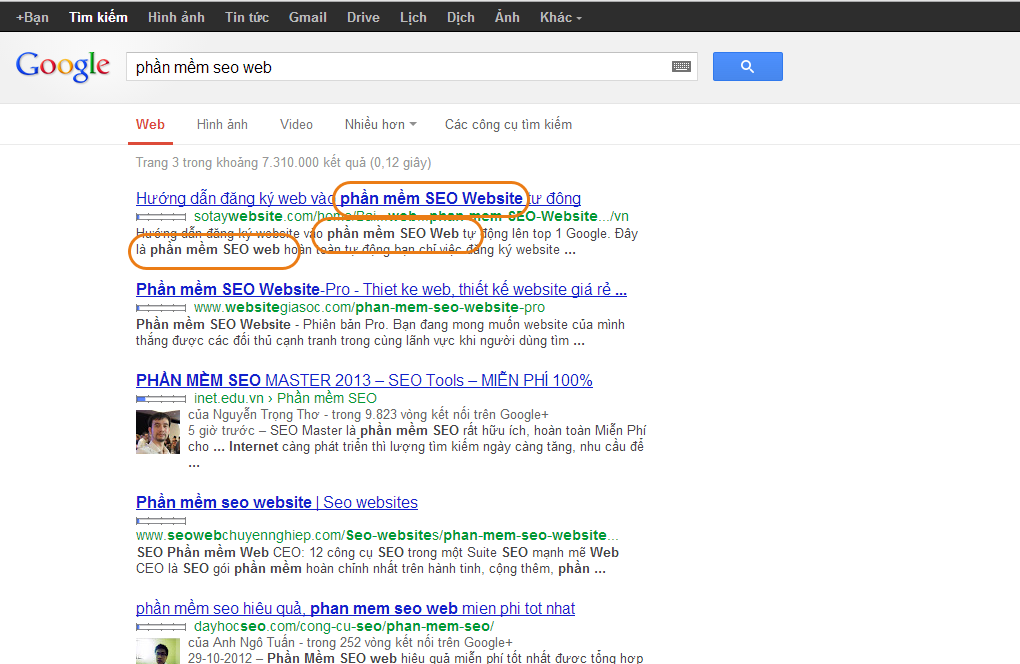Open result 'phần mềm seo hiệu quả, phan mem seo web'

[355, 609]
